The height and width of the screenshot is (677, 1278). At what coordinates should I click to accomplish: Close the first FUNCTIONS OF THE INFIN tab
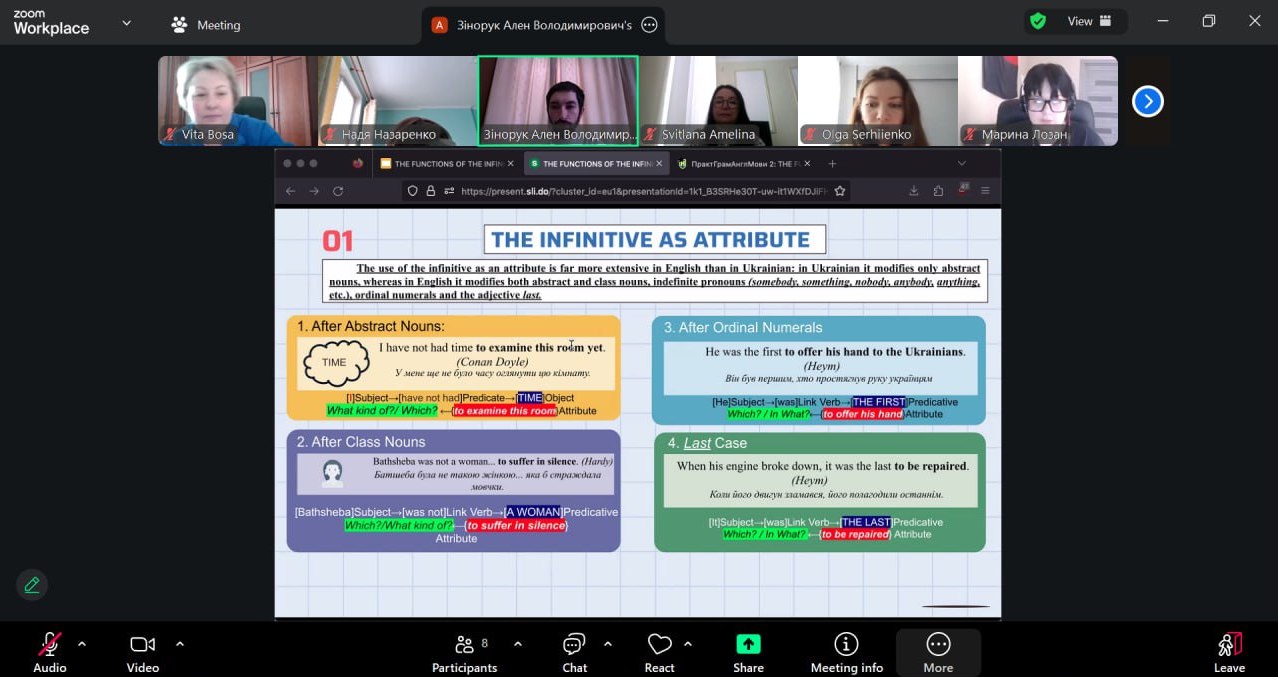click(x=511, y=164)
